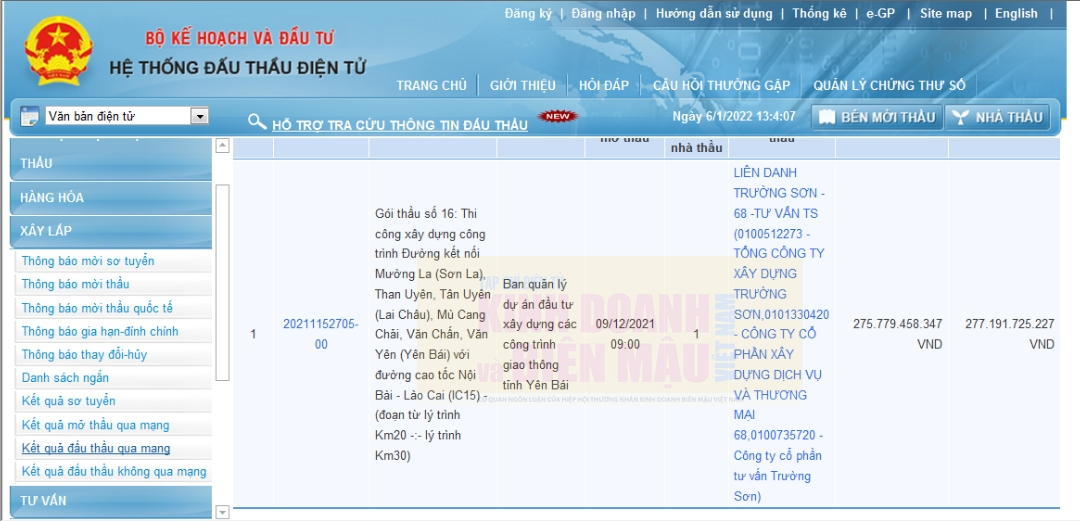The image size is (1080, 521).
Task: Collapse the Xây lắp sidebar section
Action: click(110, 230)
